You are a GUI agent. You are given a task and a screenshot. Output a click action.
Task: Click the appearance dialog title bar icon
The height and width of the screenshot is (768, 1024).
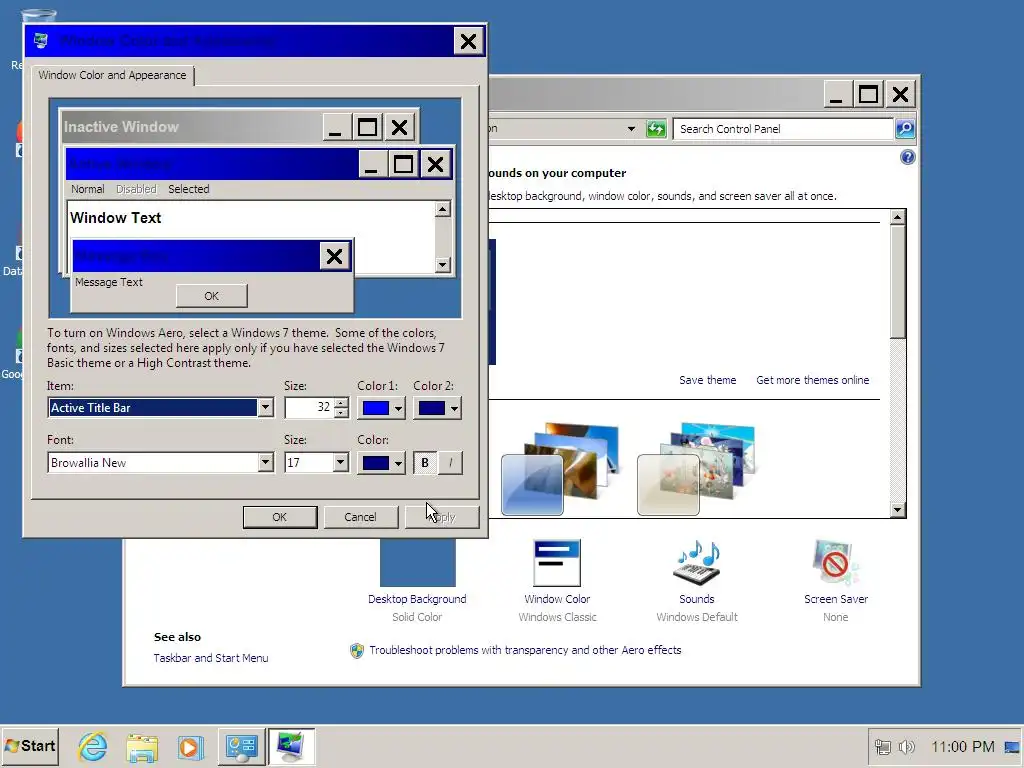point(41,40)
